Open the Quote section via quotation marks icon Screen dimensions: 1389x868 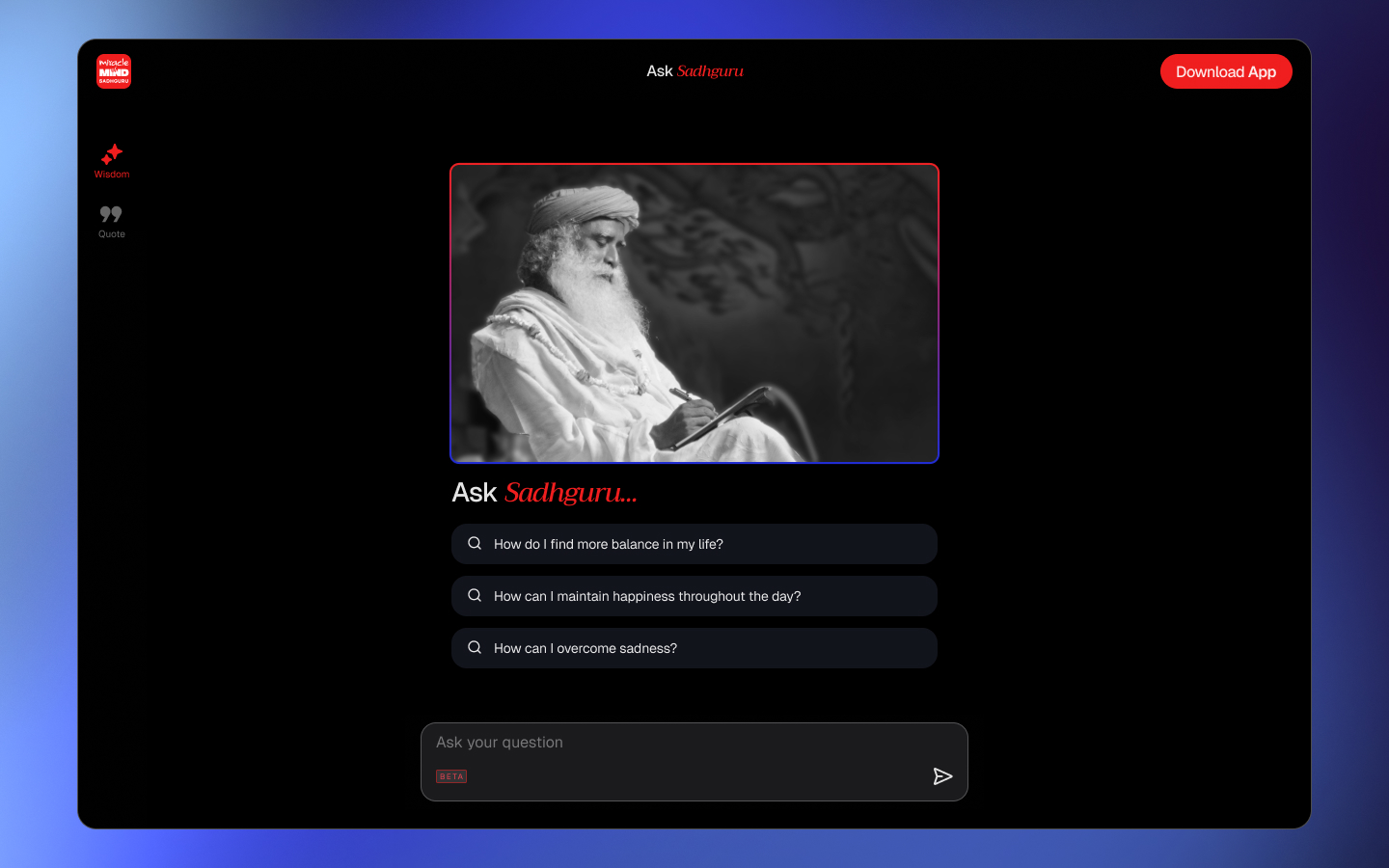pyautogui.click(x=111, y=214)
